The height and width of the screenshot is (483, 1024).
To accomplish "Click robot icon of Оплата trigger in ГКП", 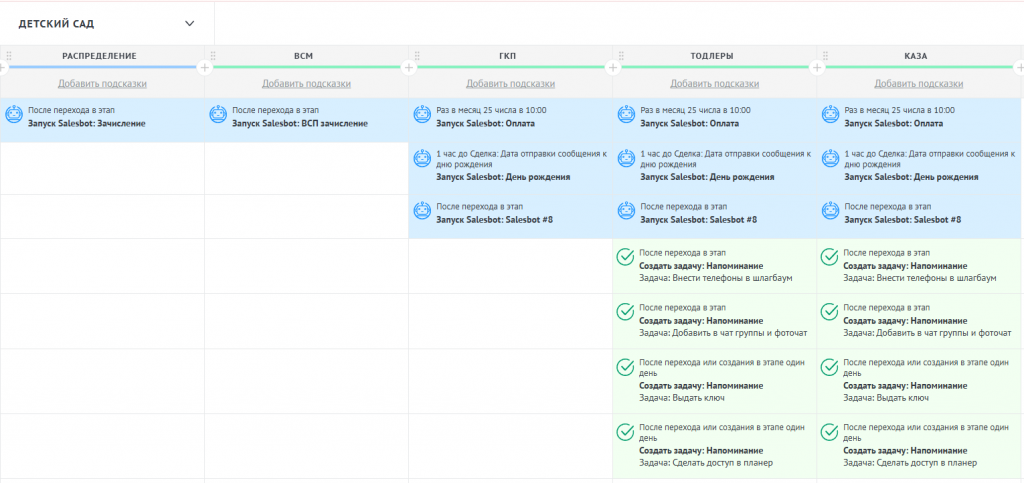I will tap(422, 114).
